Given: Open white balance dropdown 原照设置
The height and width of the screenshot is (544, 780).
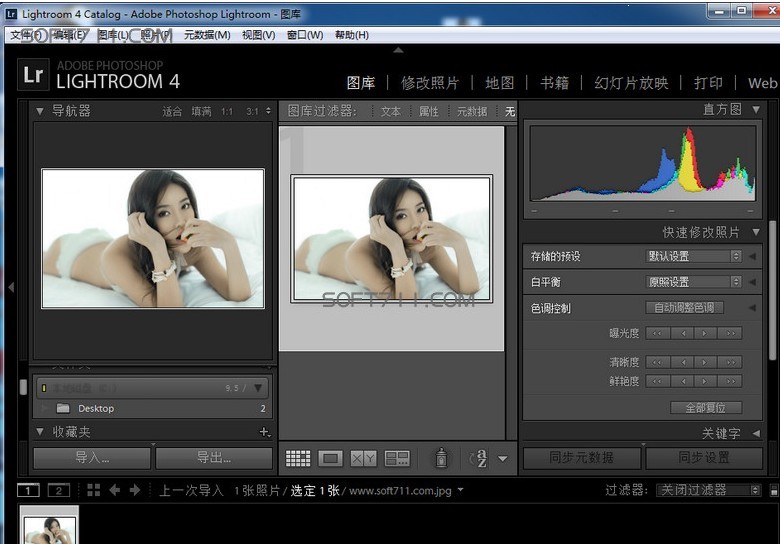Looking at the screenshot, I should click(693, 282).
